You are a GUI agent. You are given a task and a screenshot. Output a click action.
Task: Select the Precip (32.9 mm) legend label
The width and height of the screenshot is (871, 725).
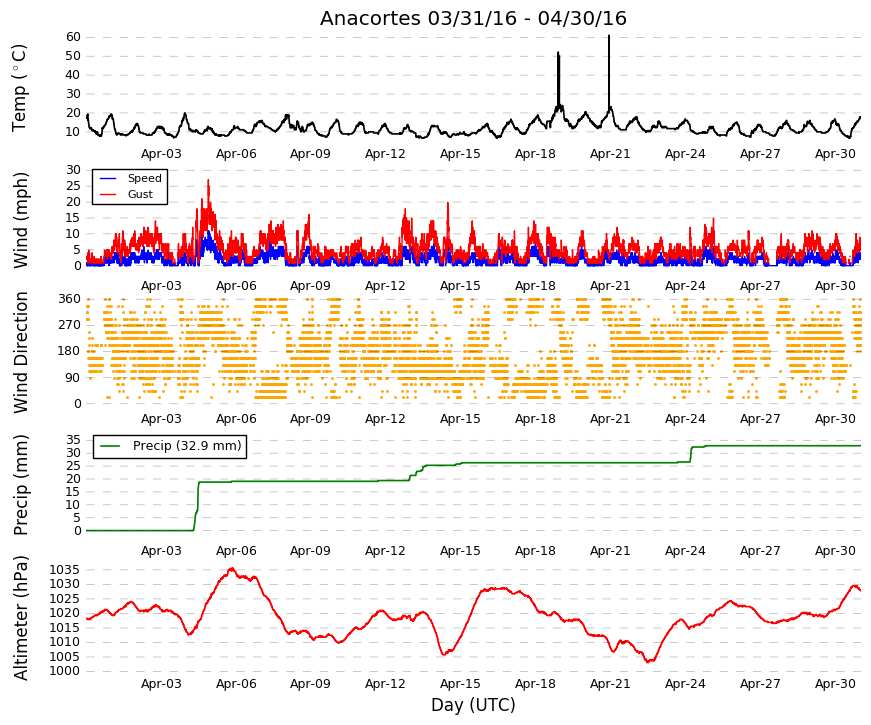pyautogui.click(x=187, y=446)
